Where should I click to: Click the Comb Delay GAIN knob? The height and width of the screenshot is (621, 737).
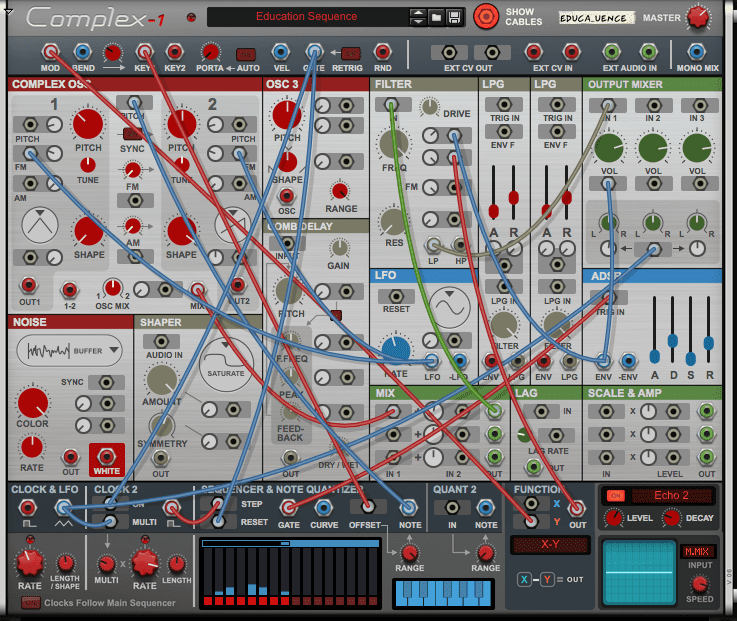[338, 248]
